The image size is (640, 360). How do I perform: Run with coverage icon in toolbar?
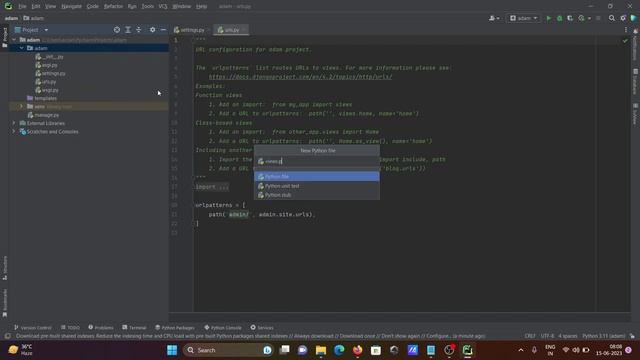tap(570, 18)
